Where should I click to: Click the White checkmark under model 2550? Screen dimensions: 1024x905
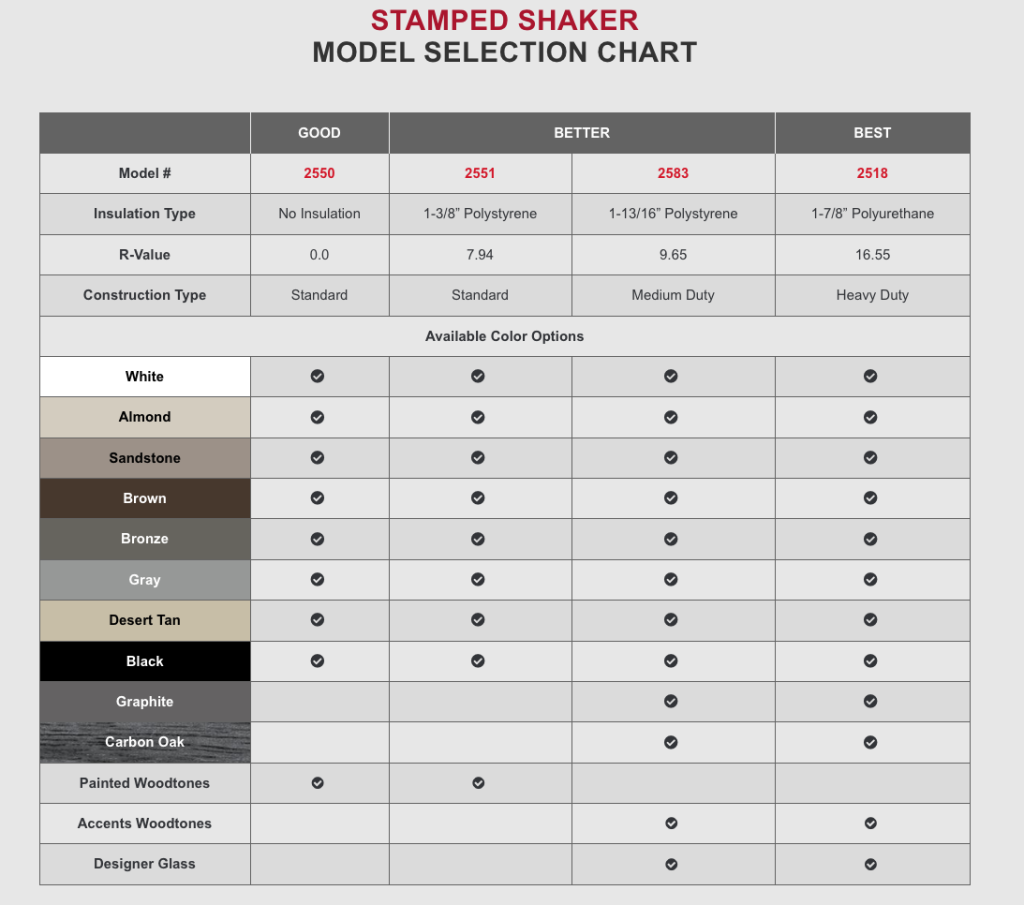click(317, 376)
